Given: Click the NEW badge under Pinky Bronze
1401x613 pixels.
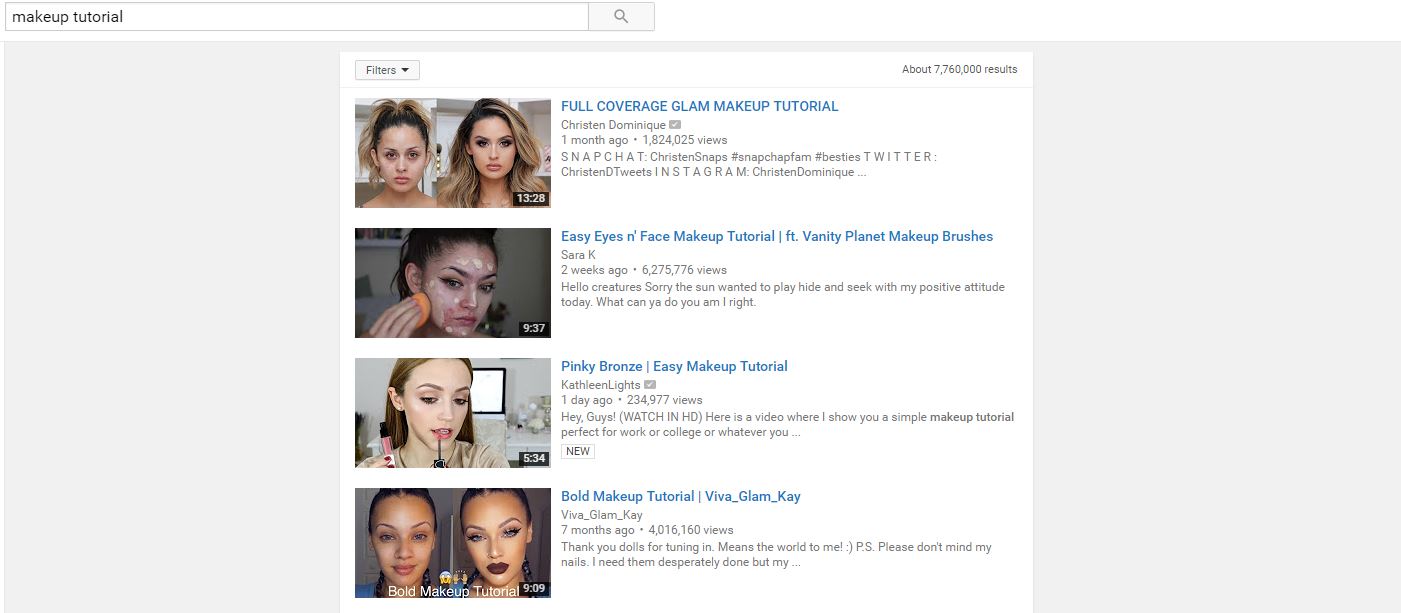Looking at the screenshot, I should (x=578, y=451).
